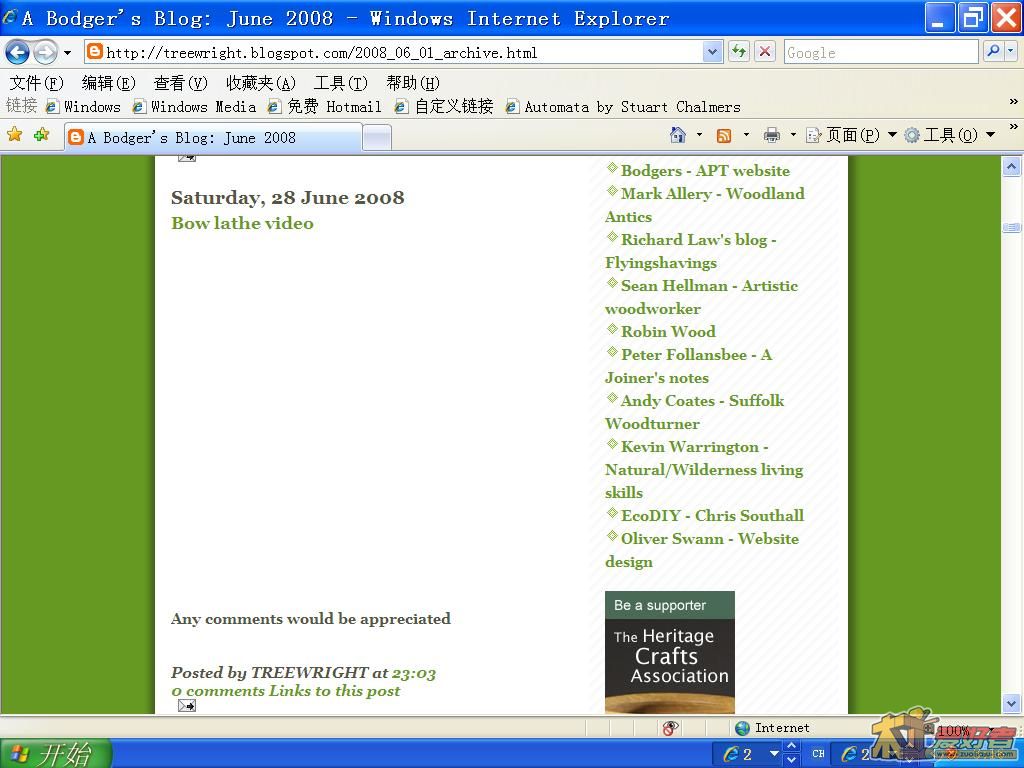Click the Print icon in toolbar
This screenshot has height=768, width=1024.
coord(771,135)
